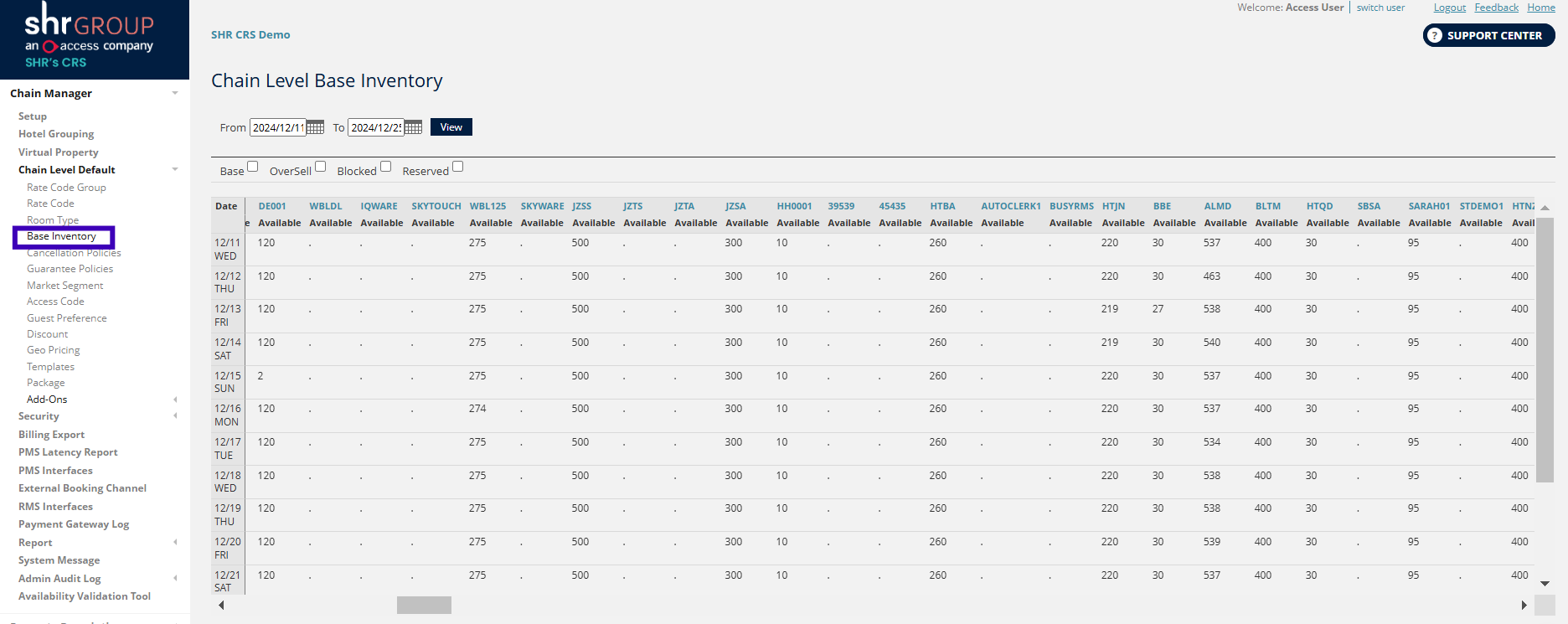Click the Logout link
The height and width of the screenshot is (624, 1568).
1450,8
